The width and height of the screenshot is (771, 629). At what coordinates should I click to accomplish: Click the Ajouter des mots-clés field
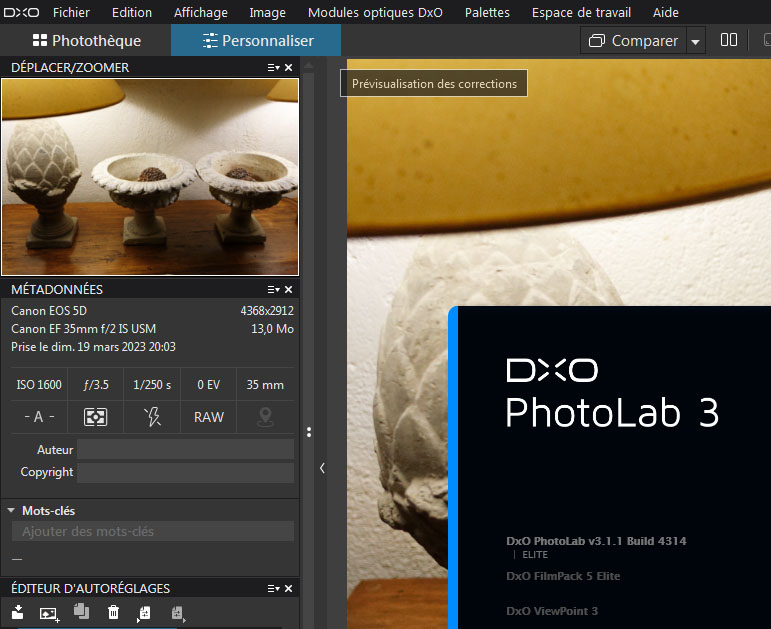point(153,531)
